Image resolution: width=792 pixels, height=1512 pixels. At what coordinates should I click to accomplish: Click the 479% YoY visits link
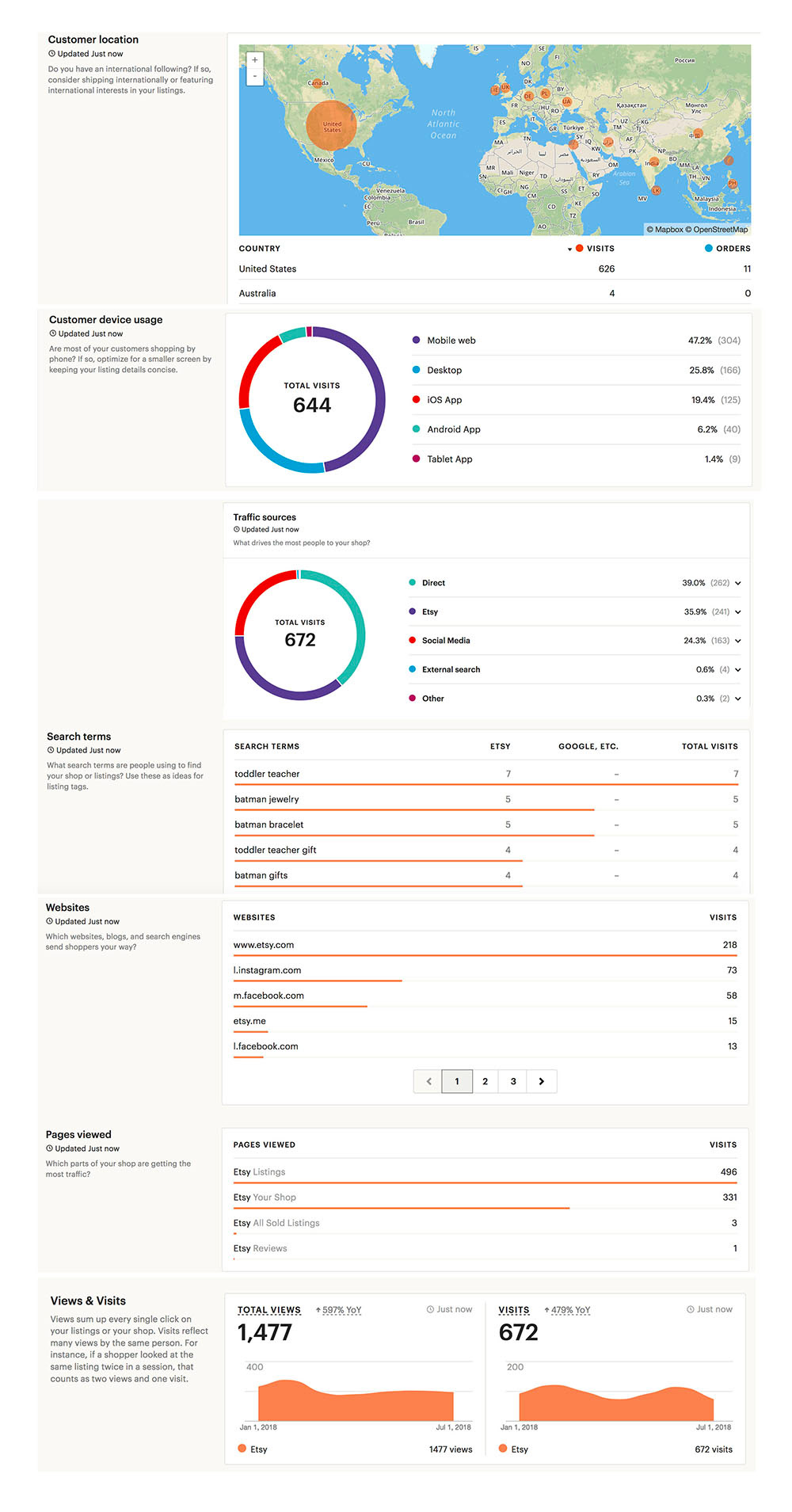571,1310
